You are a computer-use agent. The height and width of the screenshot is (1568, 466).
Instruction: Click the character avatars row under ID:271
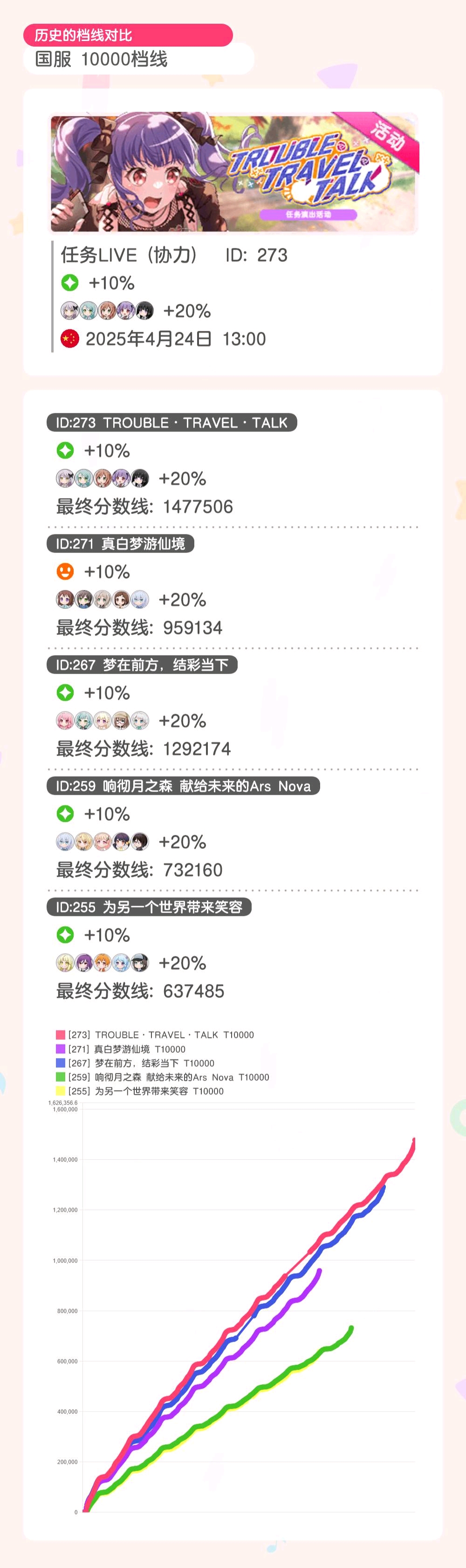click(x=103, y=600)
